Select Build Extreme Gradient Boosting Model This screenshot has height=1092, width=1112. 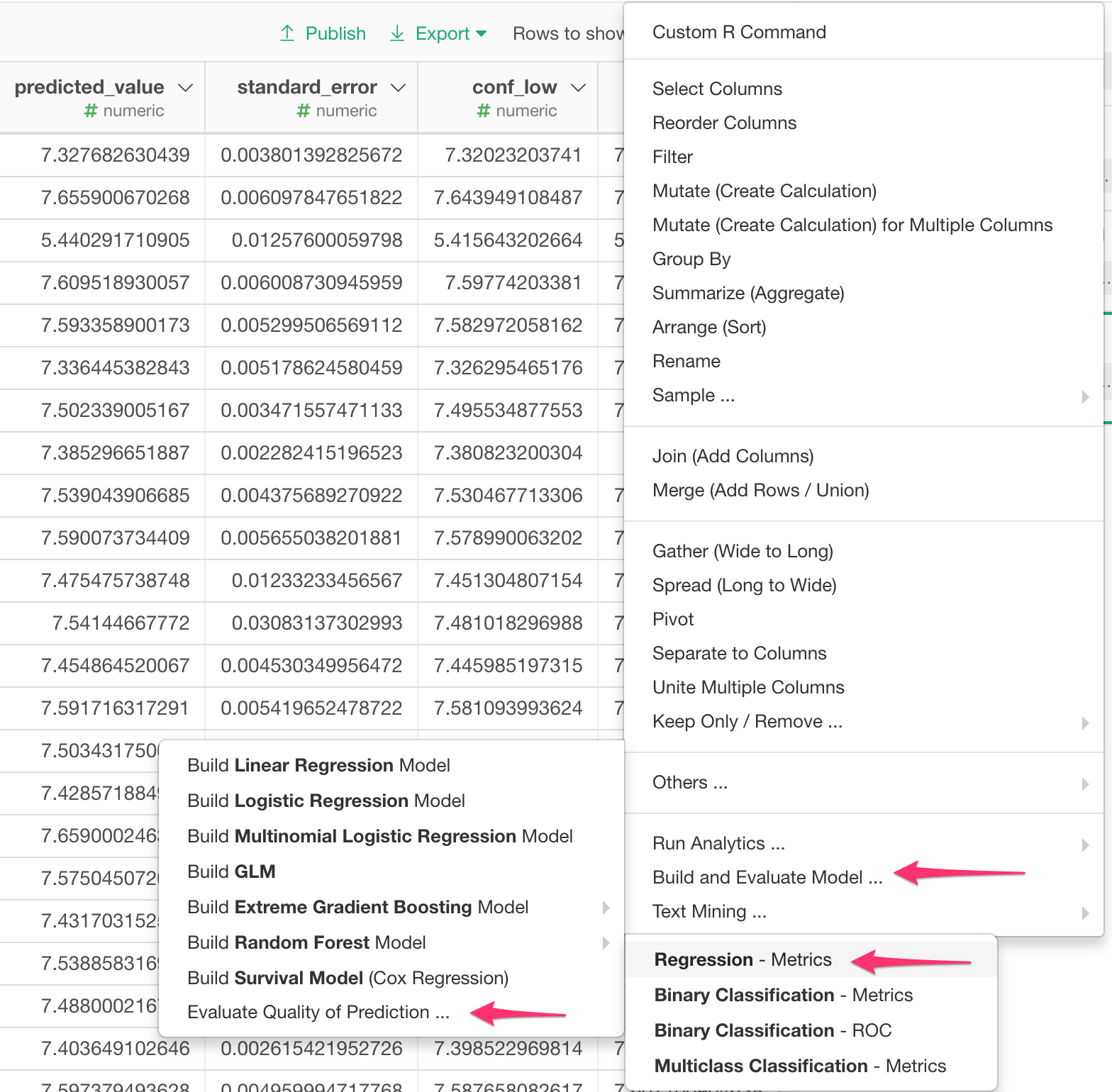point(358,907)
